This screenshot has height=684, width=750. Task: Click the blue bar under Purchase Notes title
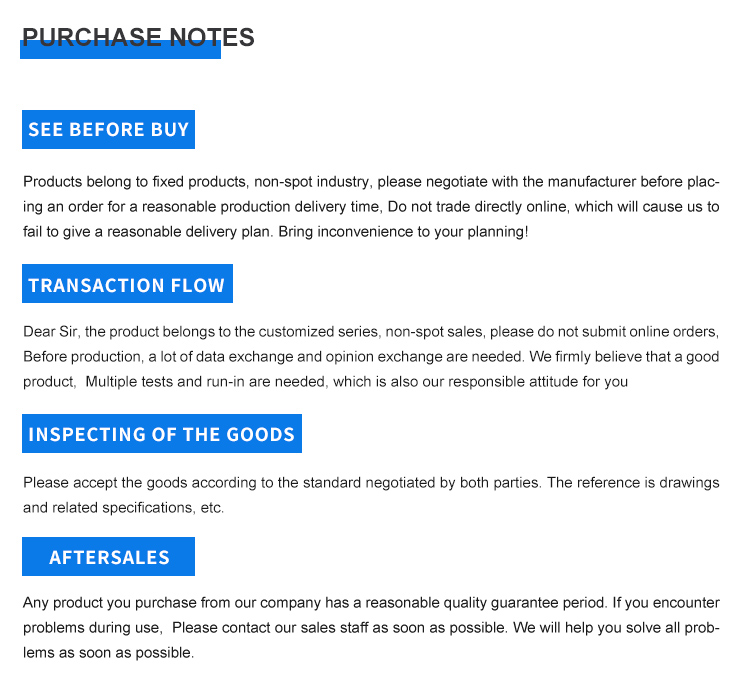(120, 53)
